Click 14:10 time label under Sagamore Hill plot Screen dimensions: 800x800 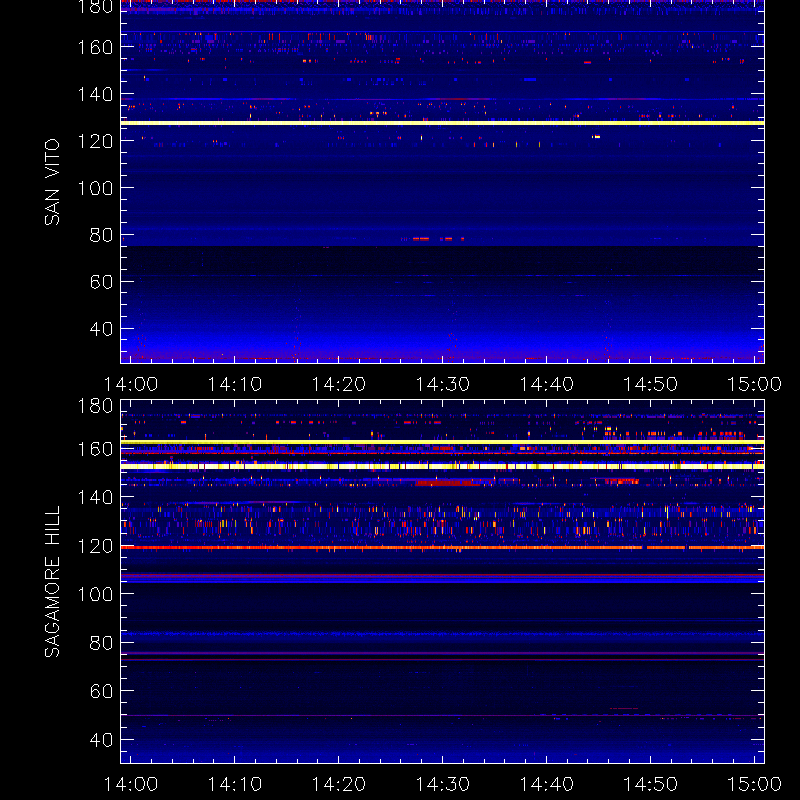tap(235, 784)
